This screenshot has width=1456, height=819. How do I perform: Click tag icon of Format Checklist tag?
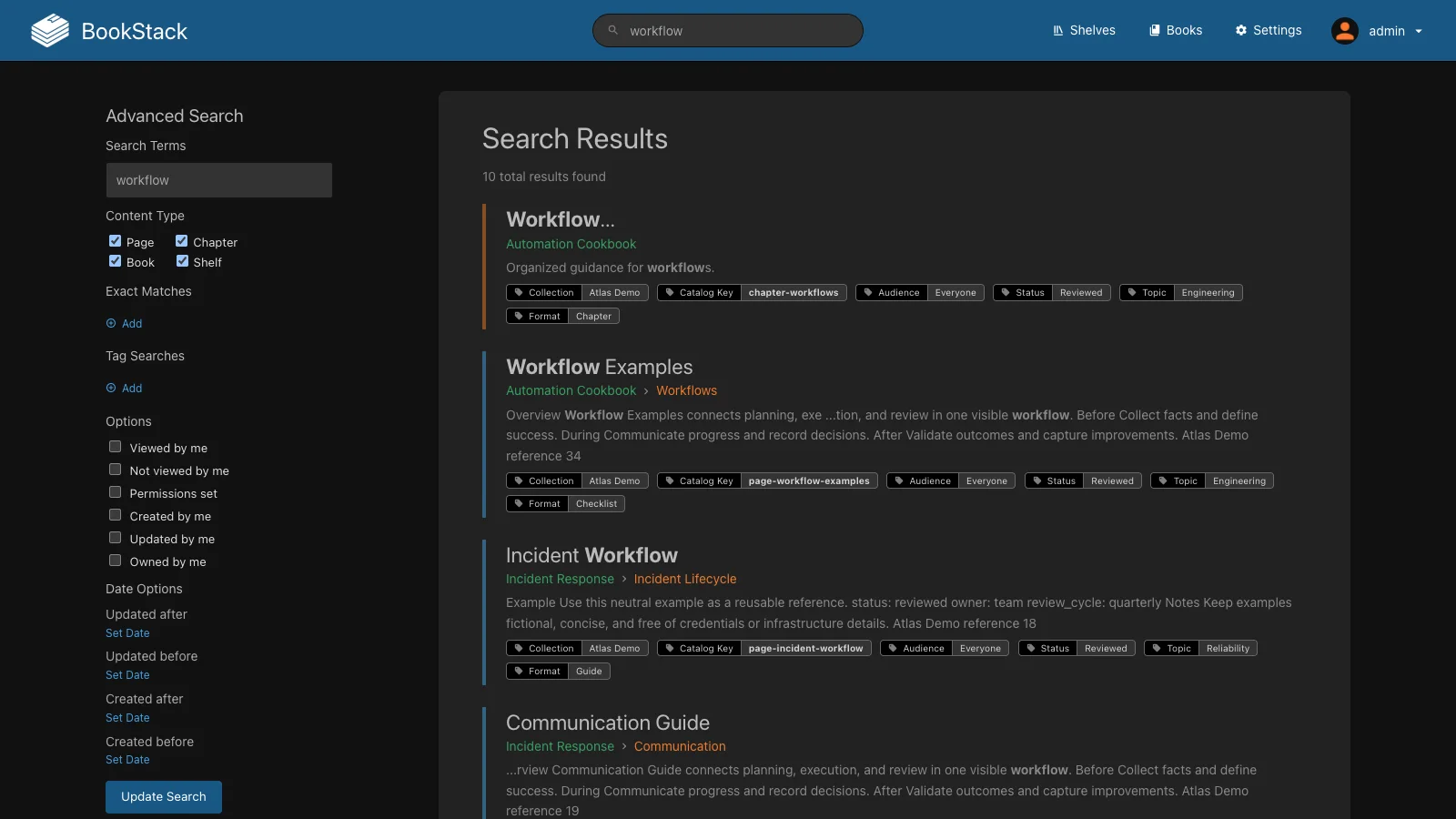tap(519, 503)
